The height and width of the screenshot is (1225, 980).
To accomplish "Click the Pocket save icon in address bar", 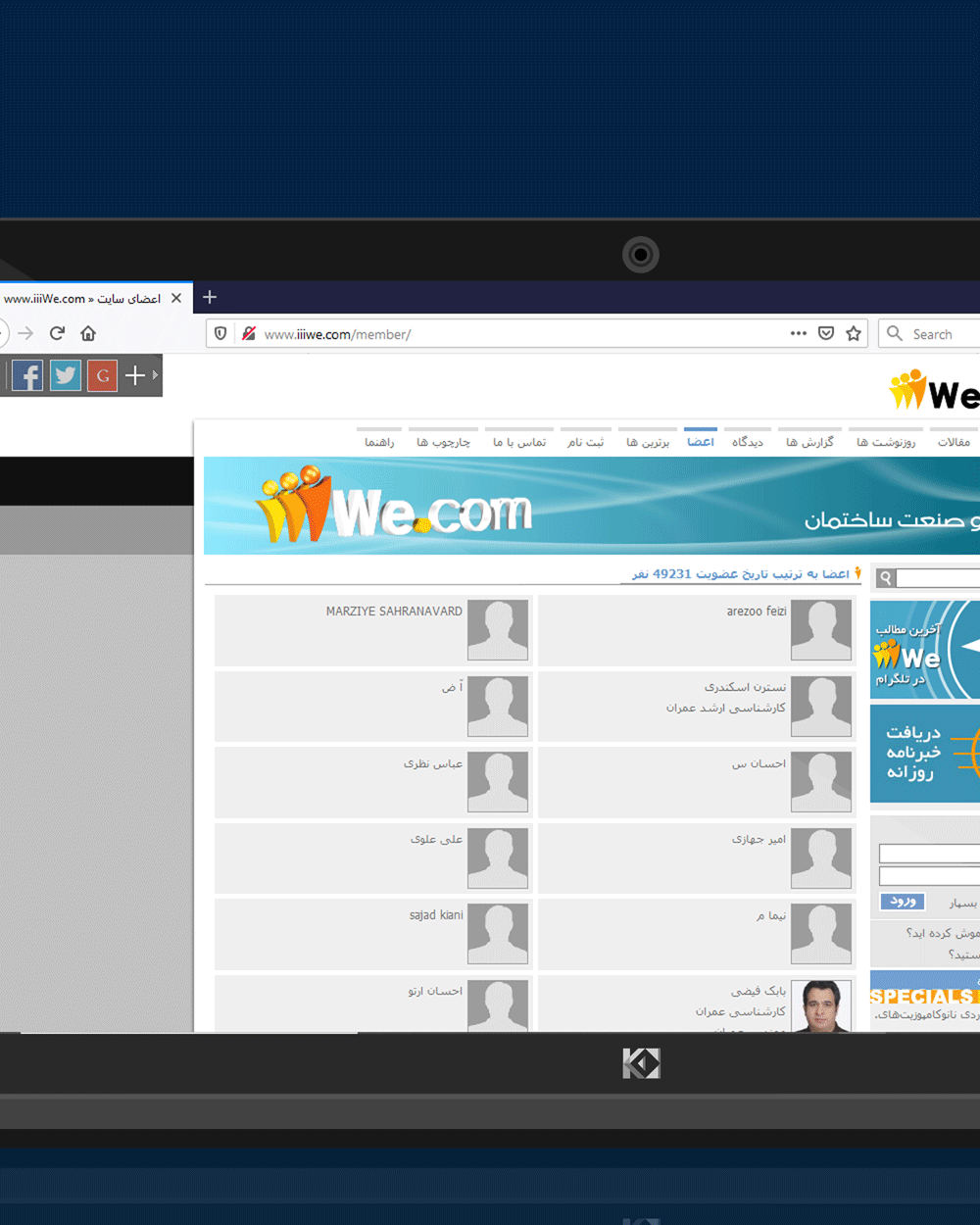I will pos(826,333).
